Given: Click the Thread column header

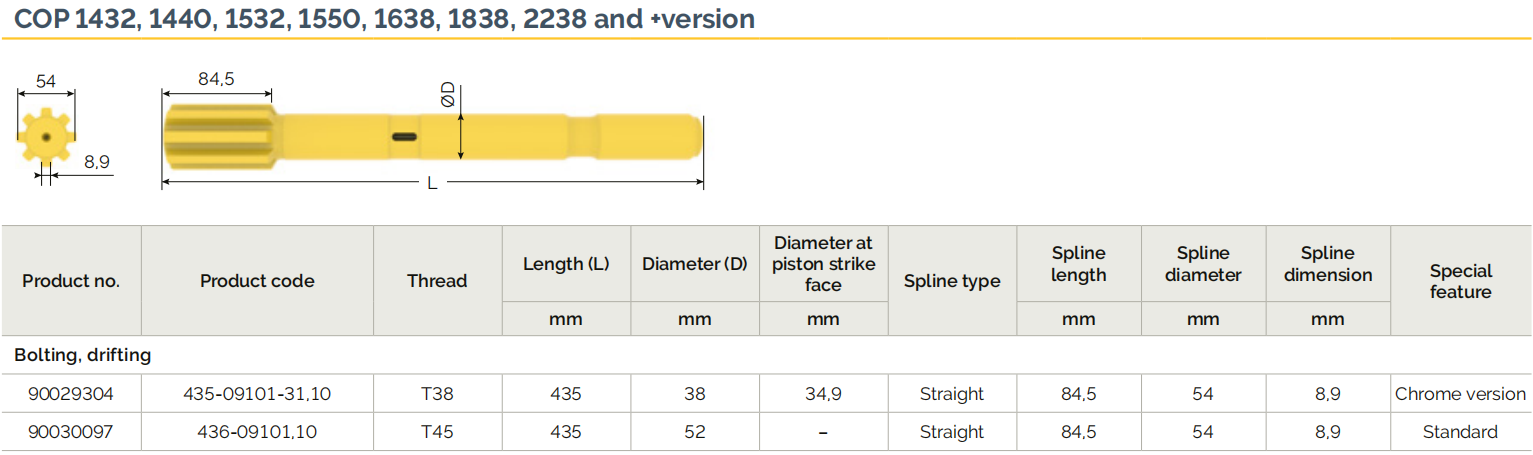Looking at the screenshot, I should [x=437, y=281].
